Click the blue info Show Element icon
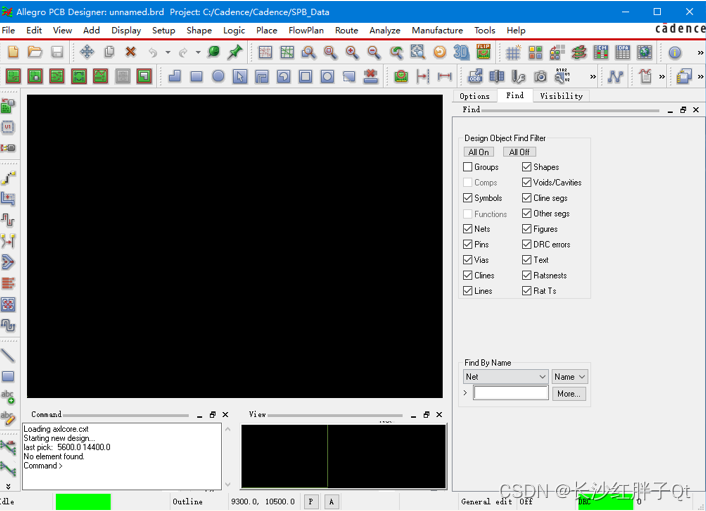 674,53
